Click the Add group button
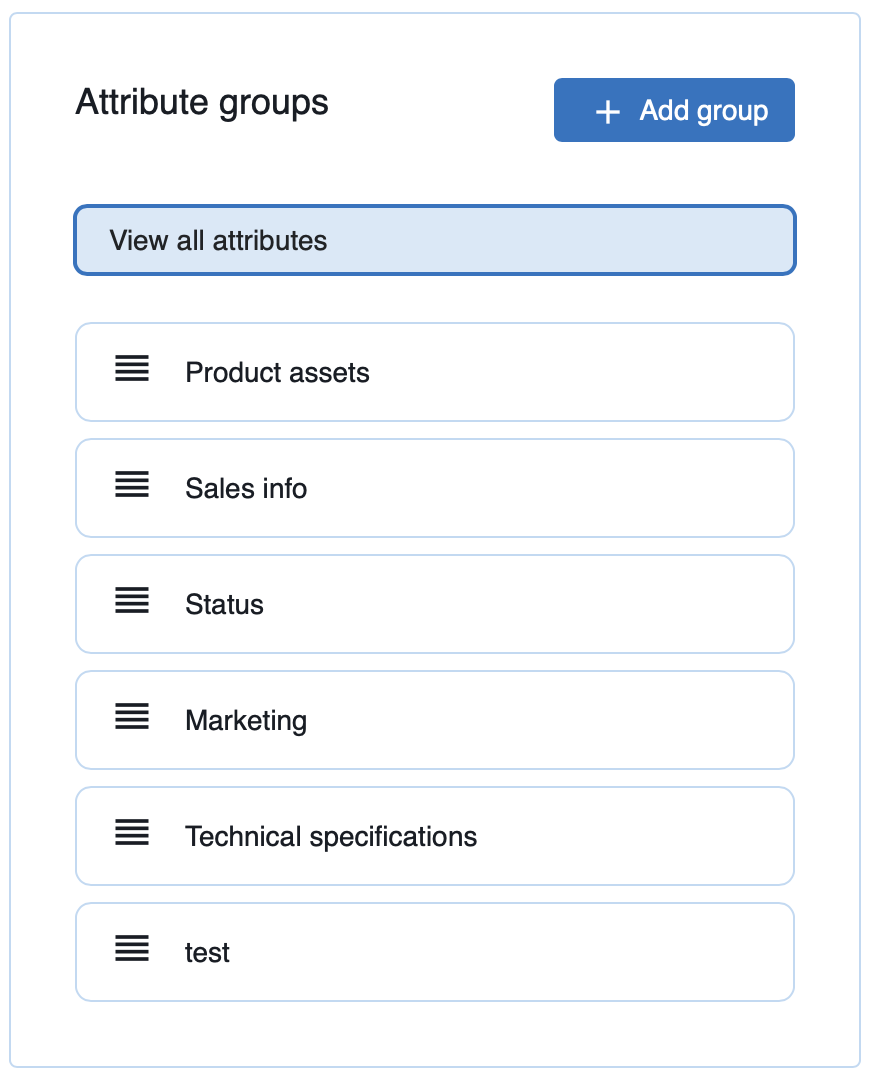880x1080 pixels. [x=673, y=110]
